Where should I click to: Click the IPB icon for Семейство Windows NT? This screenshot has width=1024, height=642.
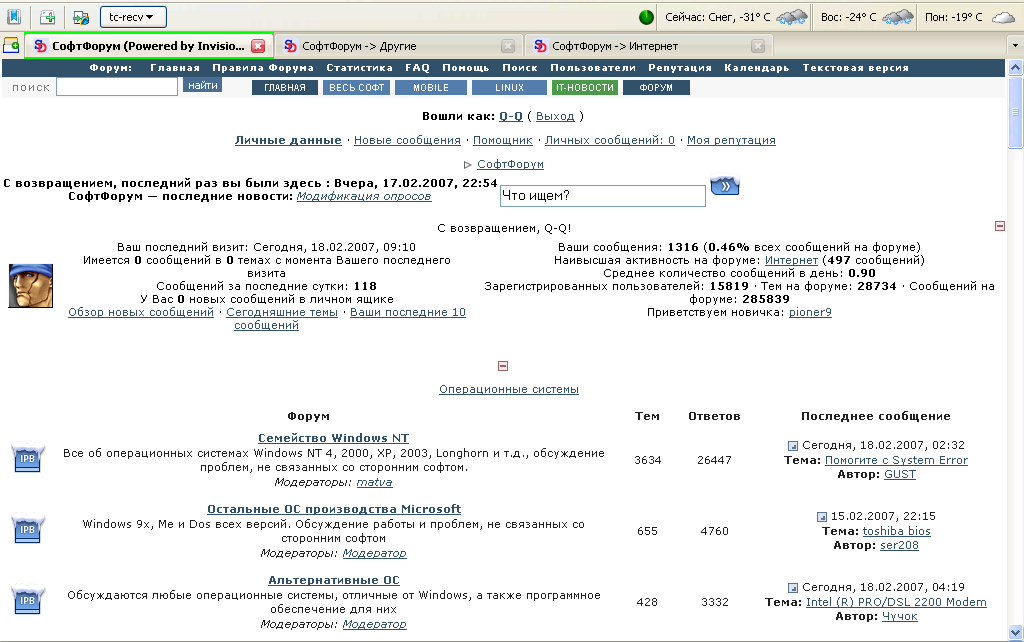click(x=27, y=458)
